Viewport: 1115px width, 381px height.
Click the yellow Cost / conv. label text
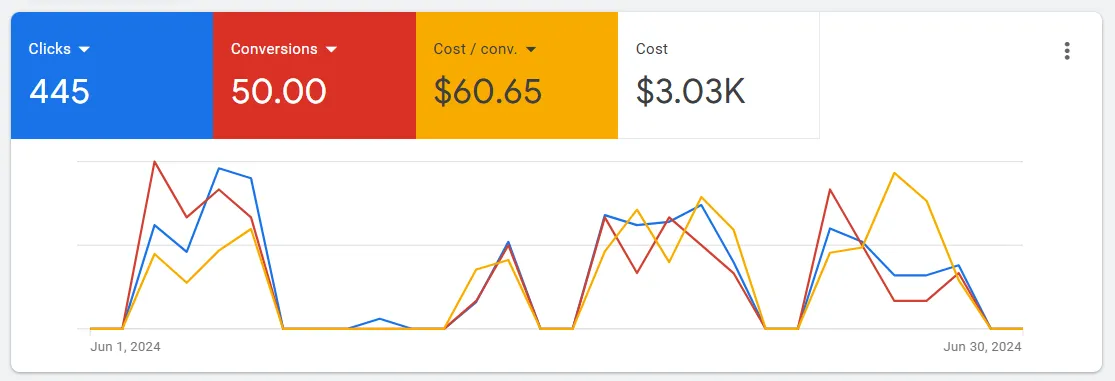point(476,49)
